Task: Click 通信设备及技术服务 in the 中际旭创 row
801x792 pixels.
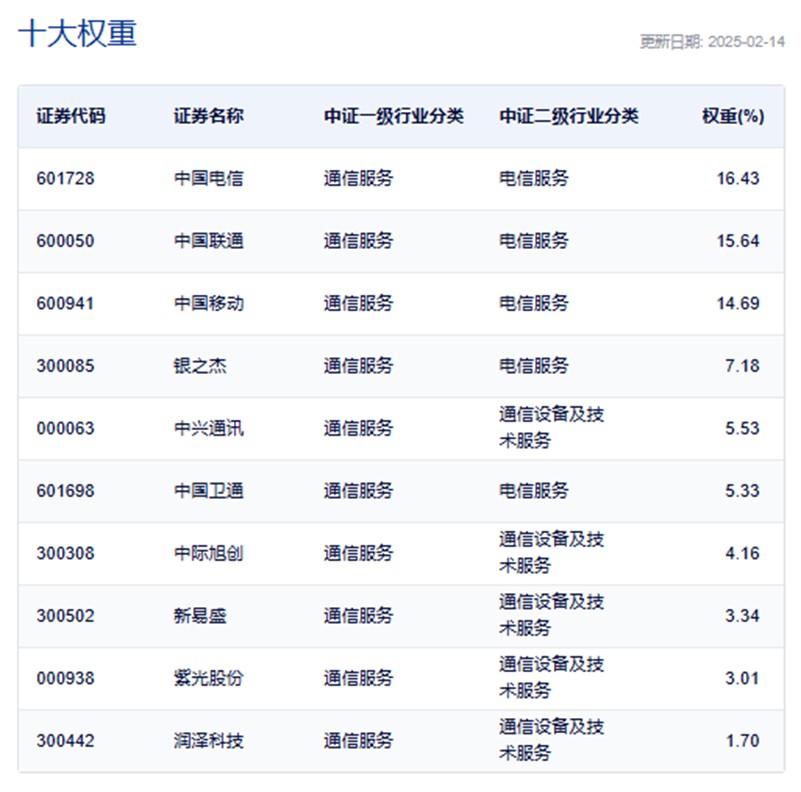Action: [552, 552]
